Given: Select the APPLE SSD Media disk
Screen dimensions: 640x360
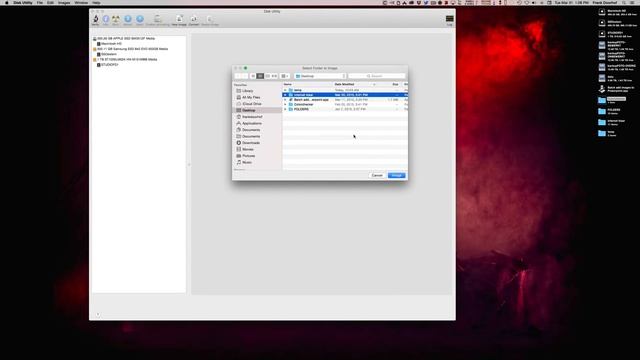Looking at the screenshot, I should 124,38.
